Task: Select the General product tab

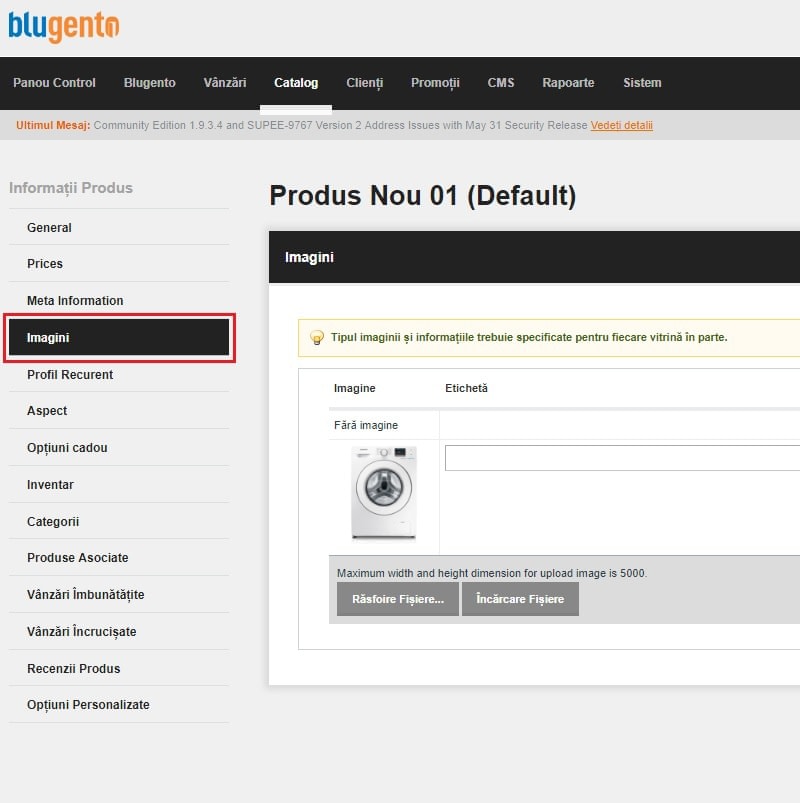Action: (119, 227)
